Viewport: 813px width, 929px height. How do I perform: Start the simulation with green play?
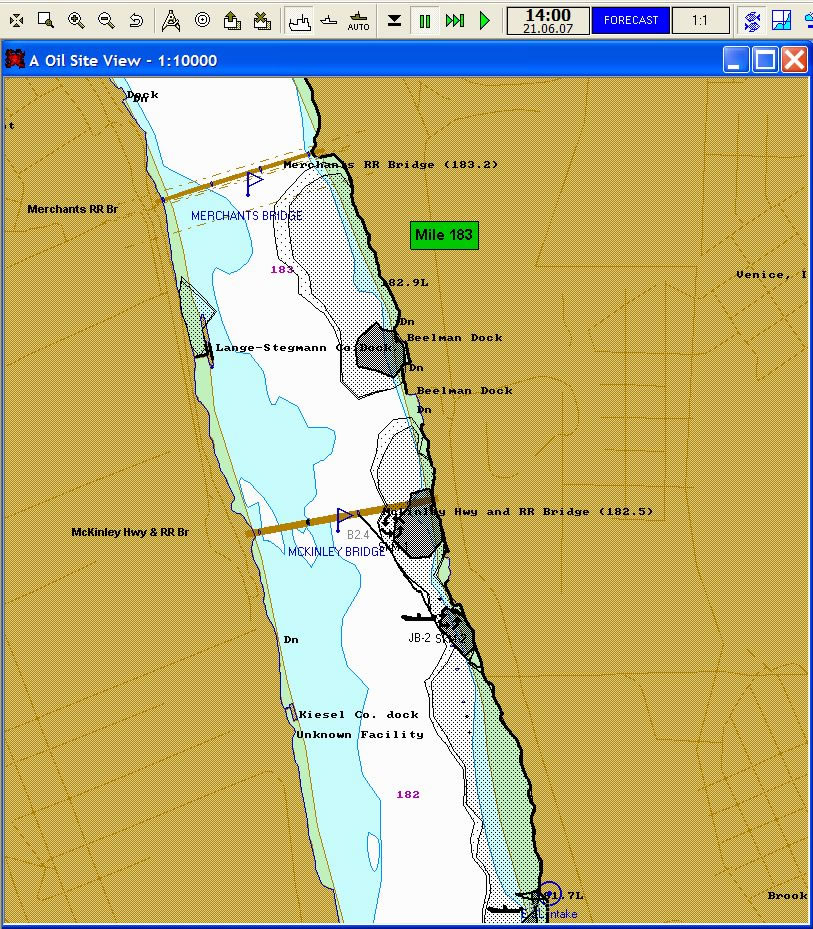[x=485, y=21]
